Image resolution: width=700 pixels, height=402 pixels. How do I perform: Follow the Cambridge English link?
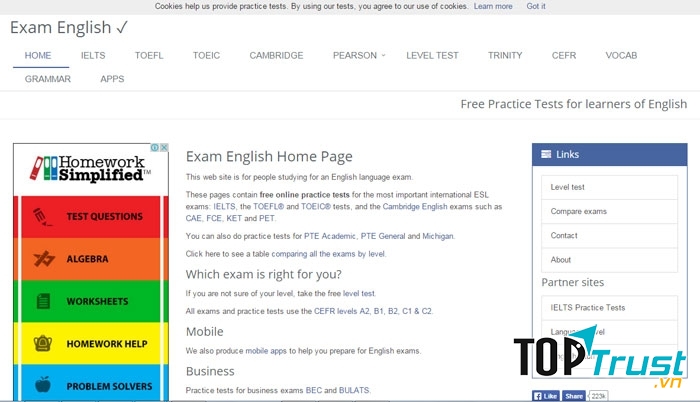pyautogui.click(x=415, y=206)
